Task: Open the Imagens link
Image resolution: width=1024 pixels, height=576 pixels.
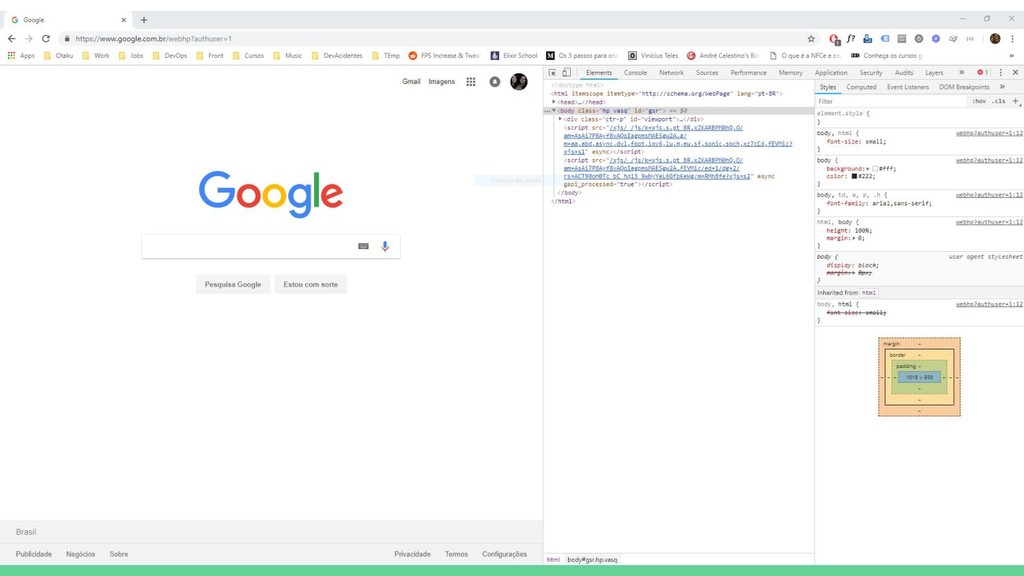Action: pyautogui.click(x=441, y=82)
